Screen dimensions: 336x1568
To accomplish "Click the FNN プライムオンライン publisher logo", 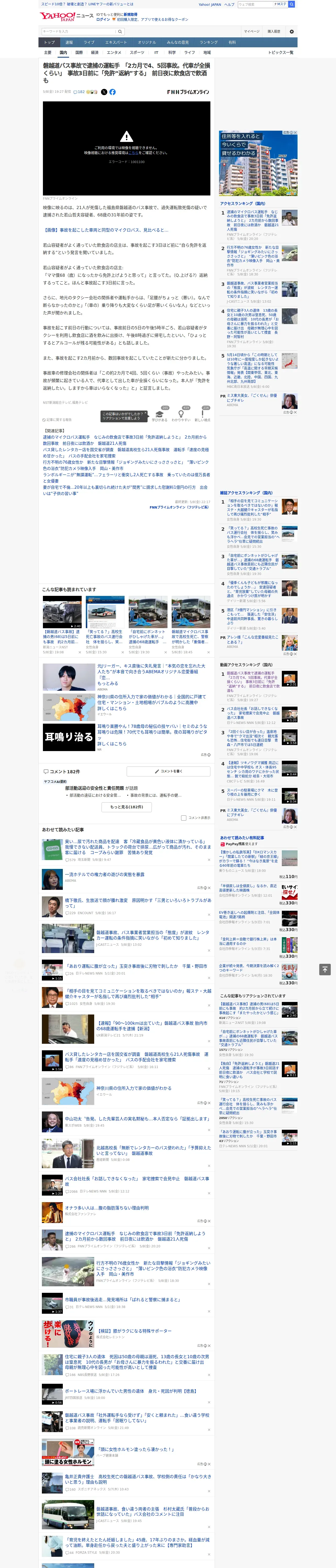I will 188,92.
